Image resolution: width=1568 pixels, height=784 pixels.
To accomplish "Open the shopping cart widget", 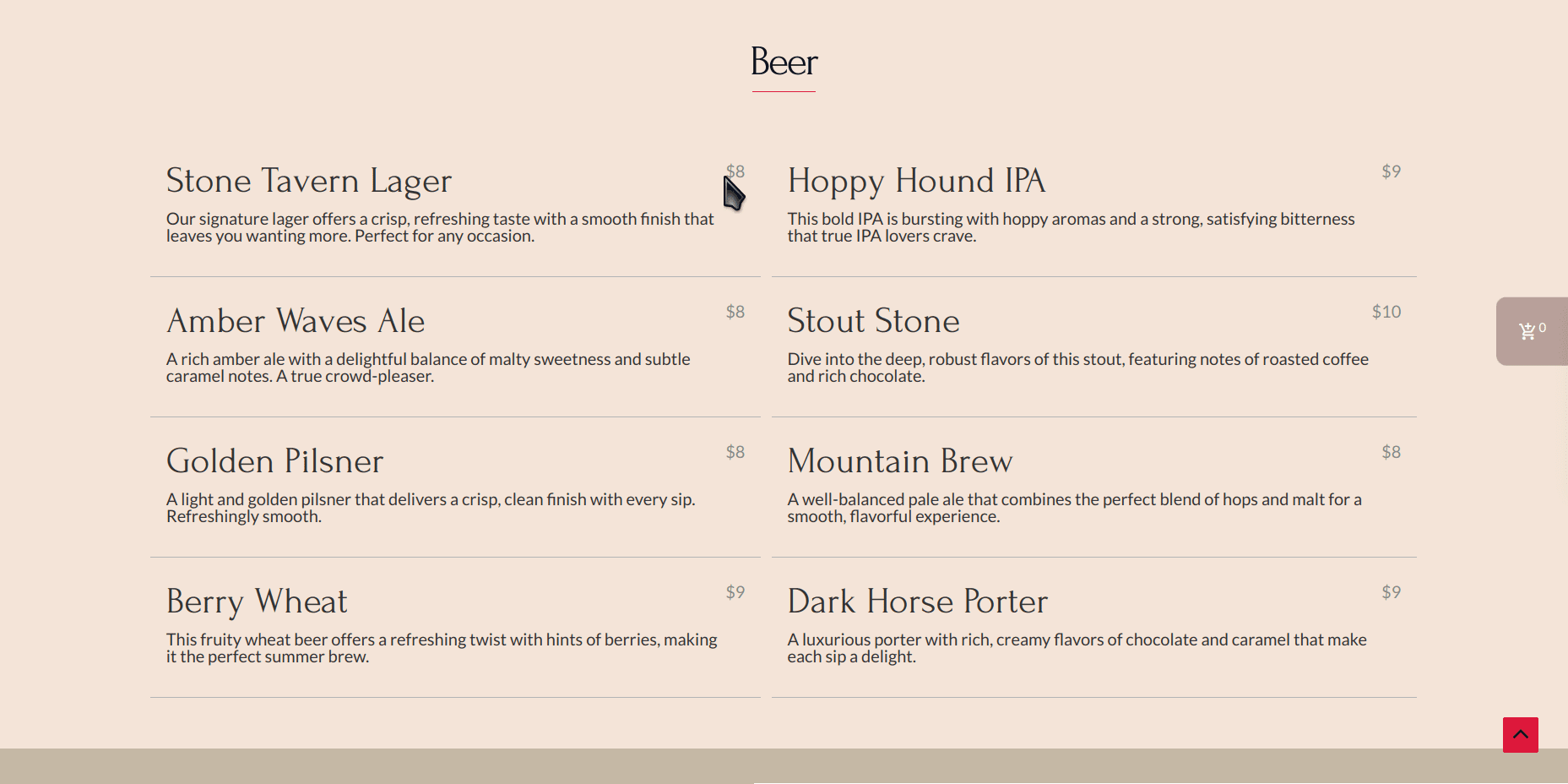I will click(x=1532, y=331).
